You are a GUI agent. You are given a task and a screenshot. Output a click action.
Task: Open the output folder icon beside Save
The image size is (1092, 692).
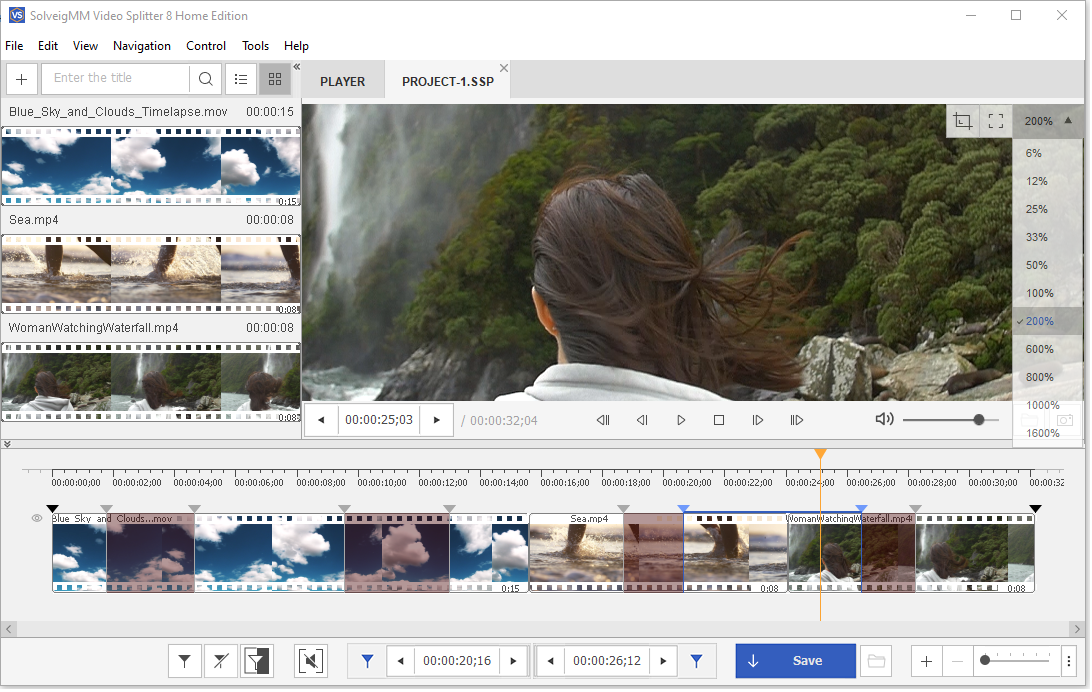point(876,661)
